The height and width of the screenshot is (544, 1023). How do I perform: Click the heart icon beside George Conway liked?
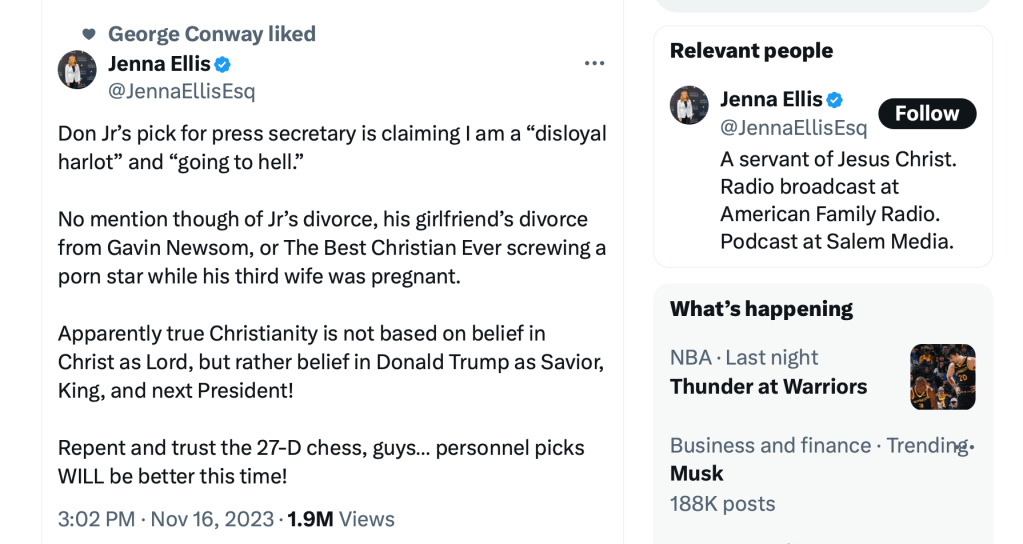(89, 34)
